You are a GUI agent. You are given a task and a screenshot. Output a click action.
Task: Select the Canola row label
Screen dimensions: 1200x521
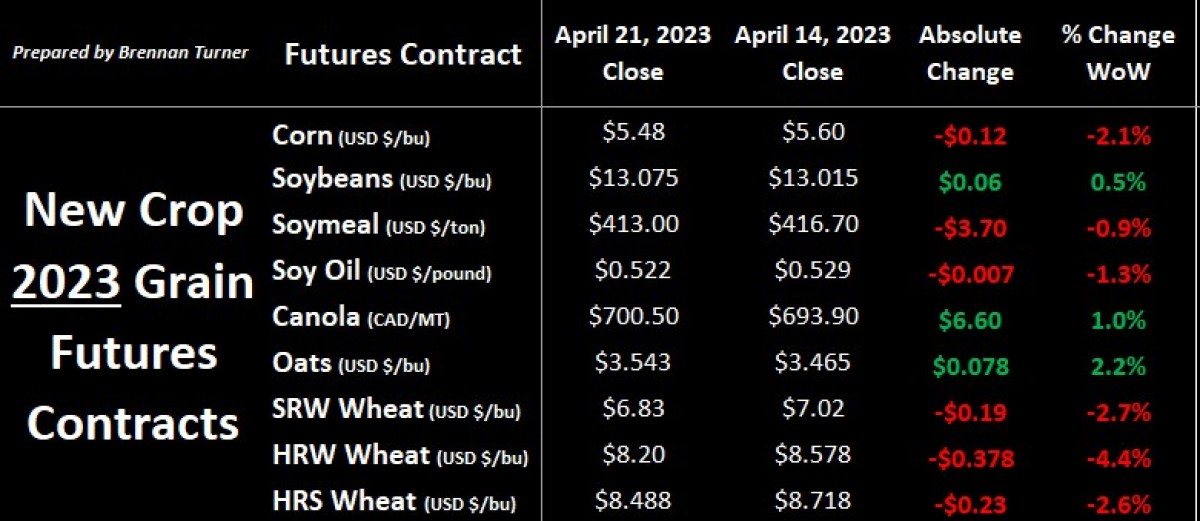point(363,317)
